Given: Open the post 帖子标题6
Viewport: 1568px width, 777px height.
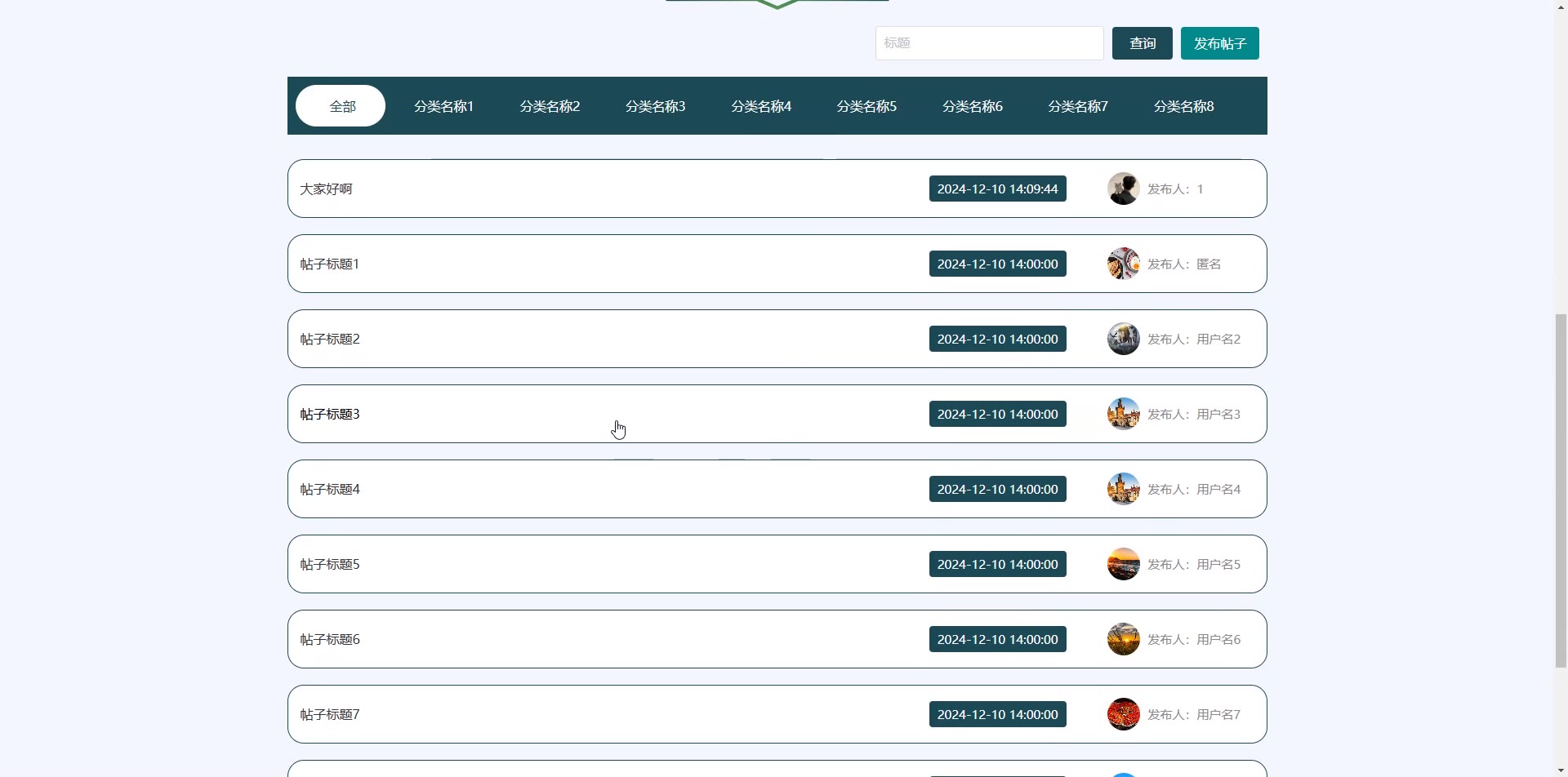Looking at the screenshot, I should click(x=777, y=639).
